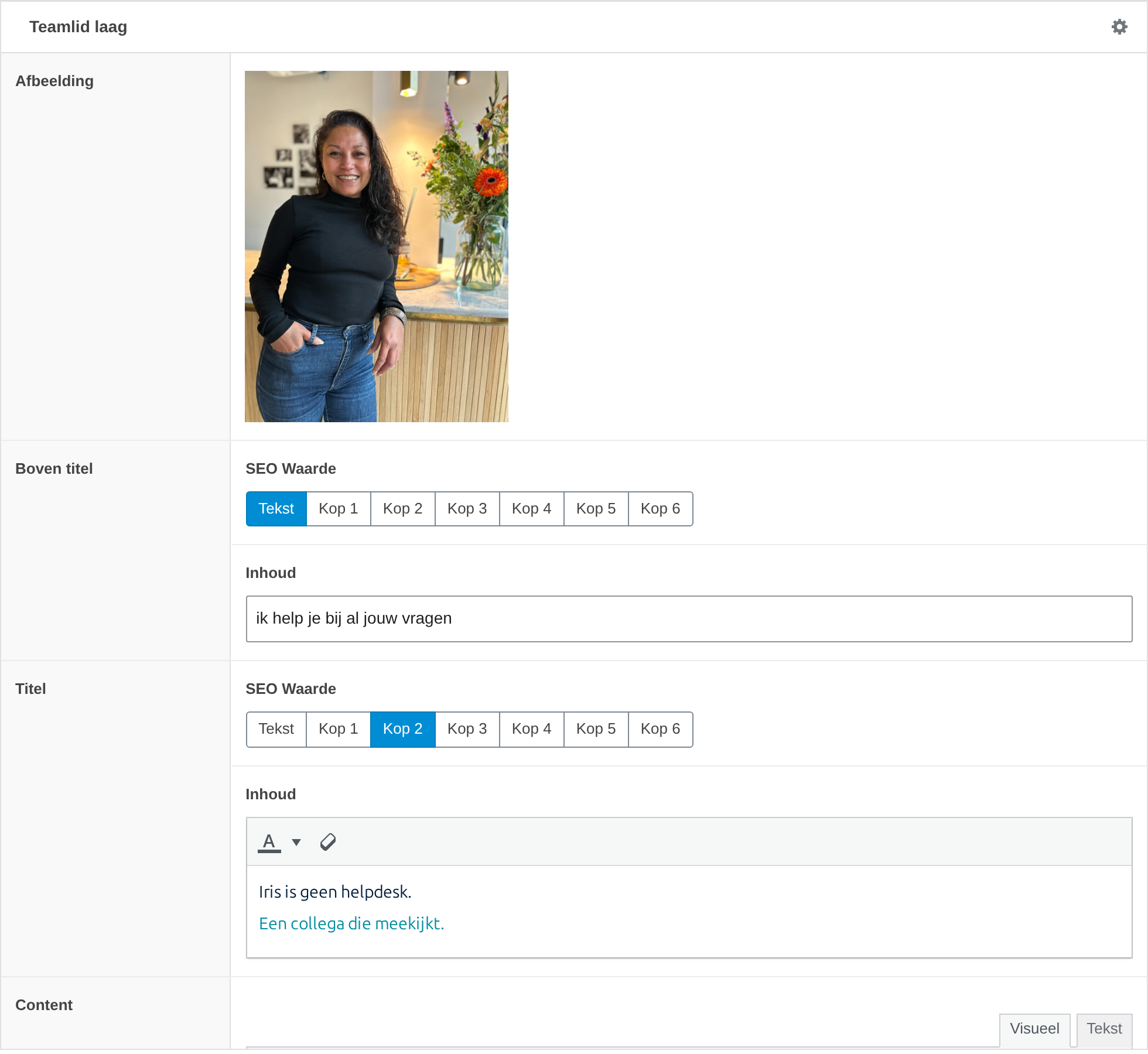Screen dimensions: 1148x1054
Task: Select Kop 2 in Titel SEO Waarde
Action: coord(403,729)
